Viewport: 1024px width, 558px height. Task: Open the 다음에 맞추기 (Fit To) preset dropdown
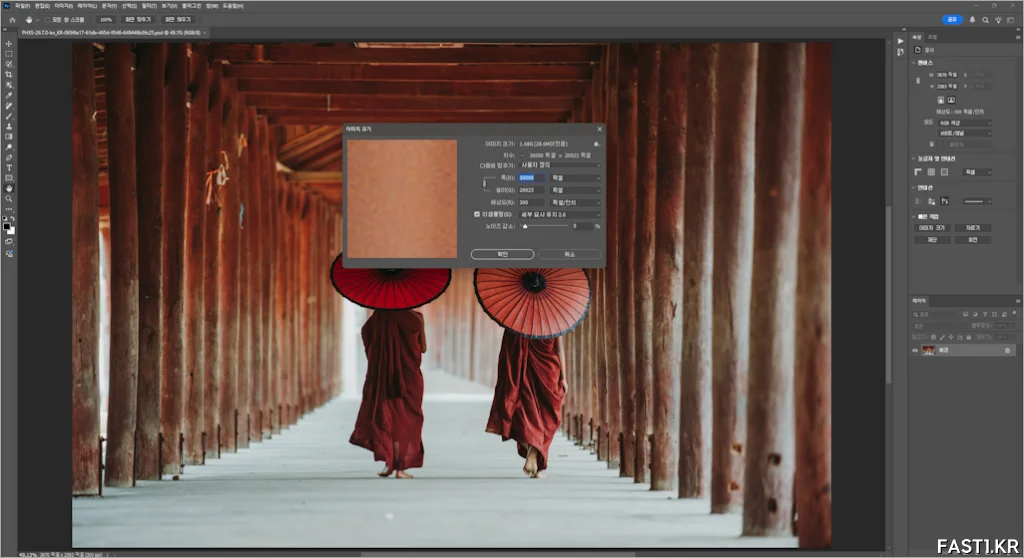coord(559,165)
